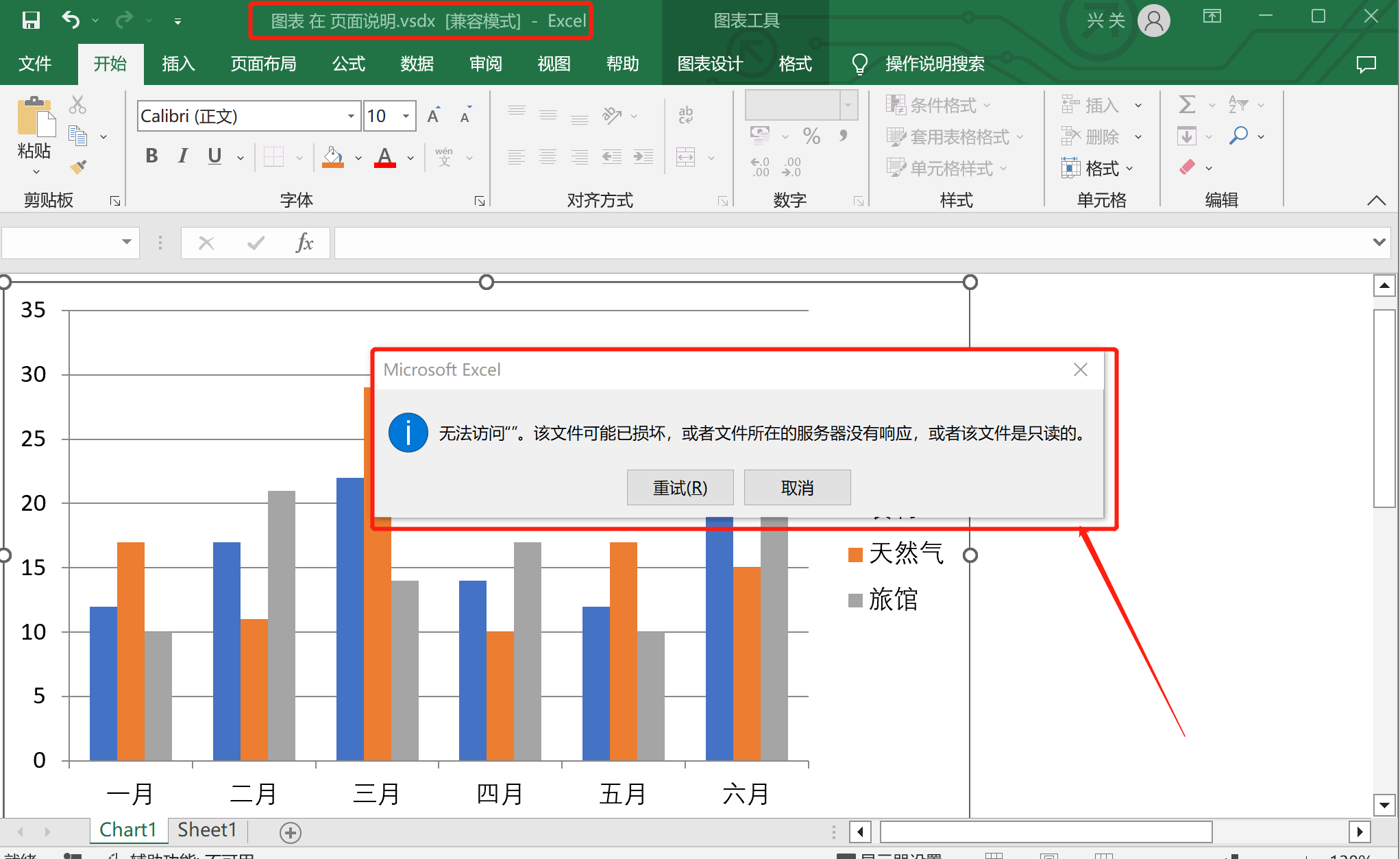Image resolution: width=1400 pixels, height=859 pixels.
Task: Toggle Italic formatting
Action: (182, 156)
